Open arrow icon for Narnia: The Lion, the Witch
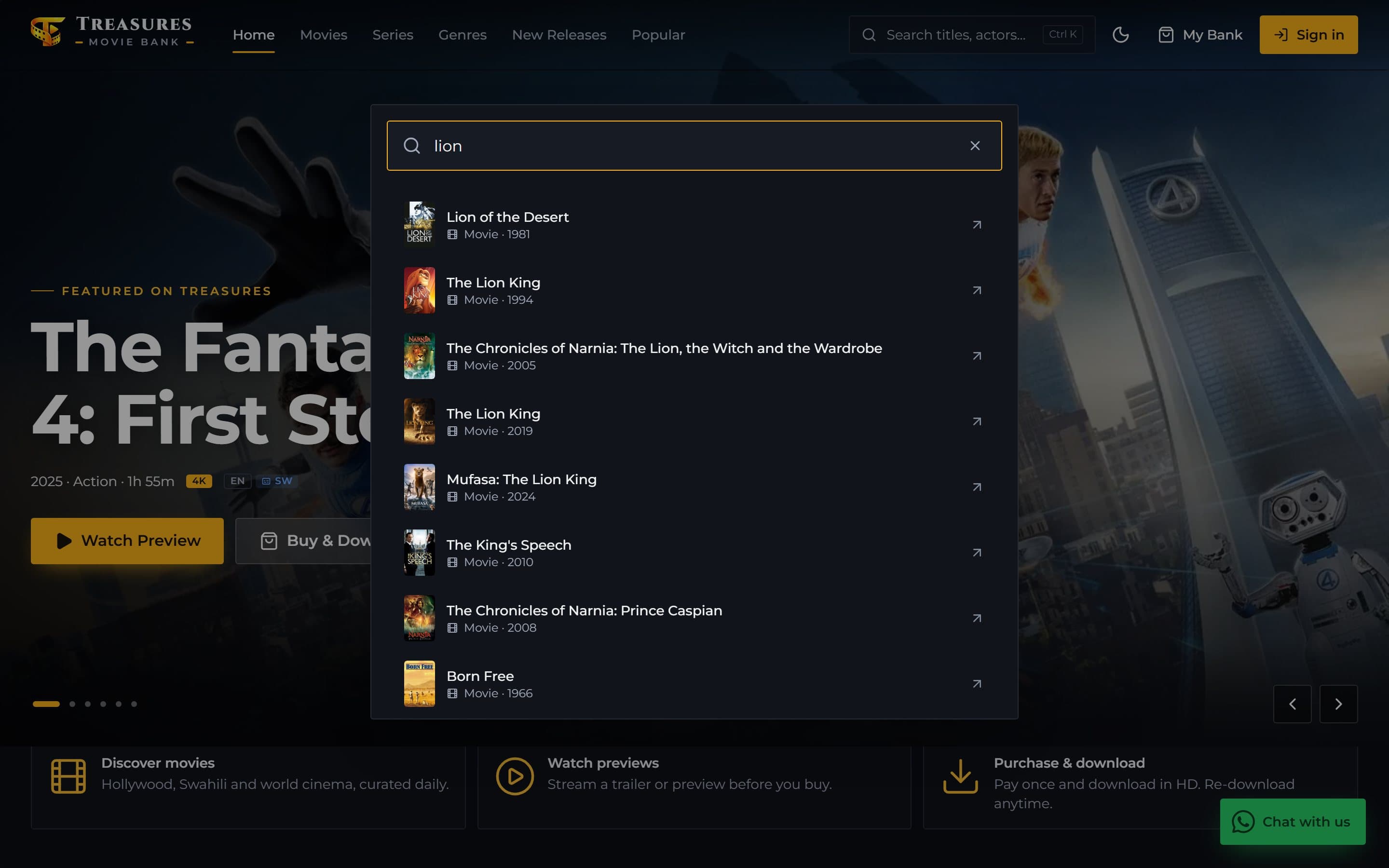Screen dimensions: 1389x868 [x=977, y=356]
